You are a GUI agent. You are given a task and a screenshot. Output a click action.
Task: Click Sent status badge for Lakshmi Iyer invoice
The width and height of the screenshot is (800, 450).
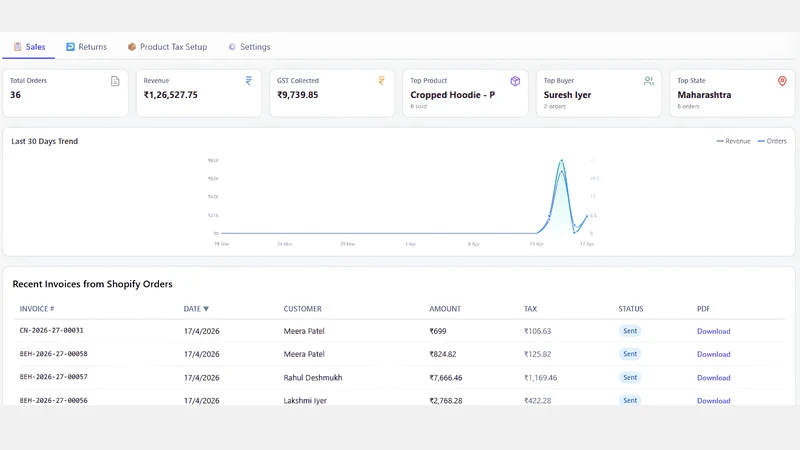630,400
